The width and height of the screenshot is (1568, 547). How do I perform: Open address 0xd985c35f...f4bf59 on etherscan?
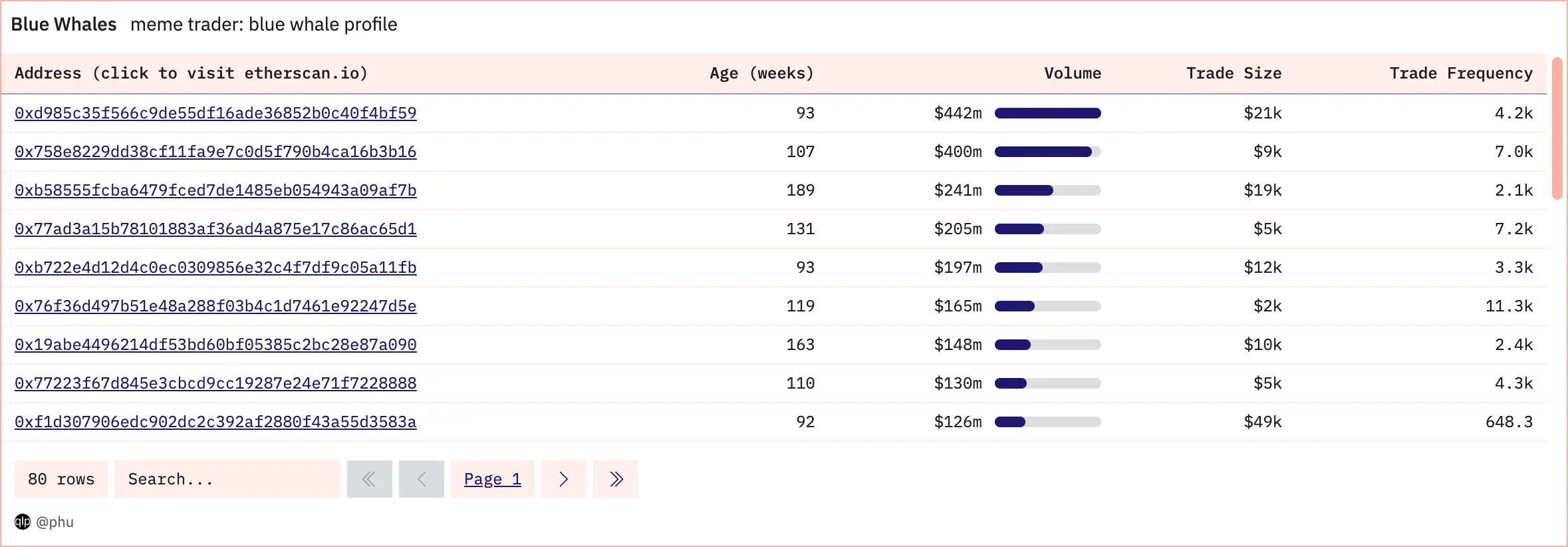[x=215, y=113]
